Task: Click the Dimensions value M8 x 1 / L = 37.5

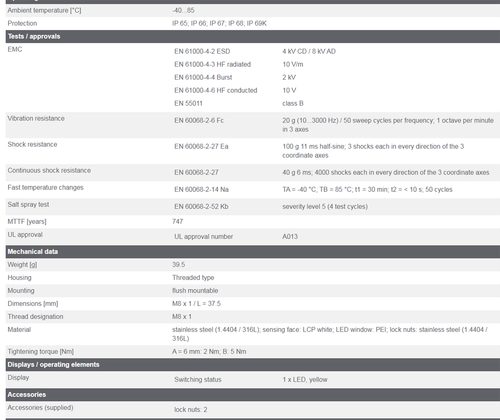Action: click(x=196, y=304)
